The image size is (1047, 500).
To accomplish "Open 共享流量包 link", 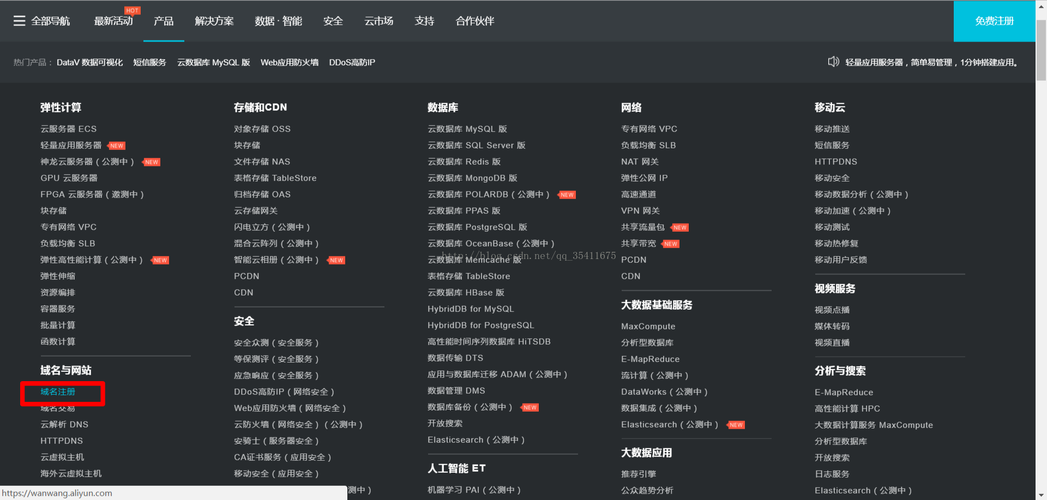I will tap(643, 227).
